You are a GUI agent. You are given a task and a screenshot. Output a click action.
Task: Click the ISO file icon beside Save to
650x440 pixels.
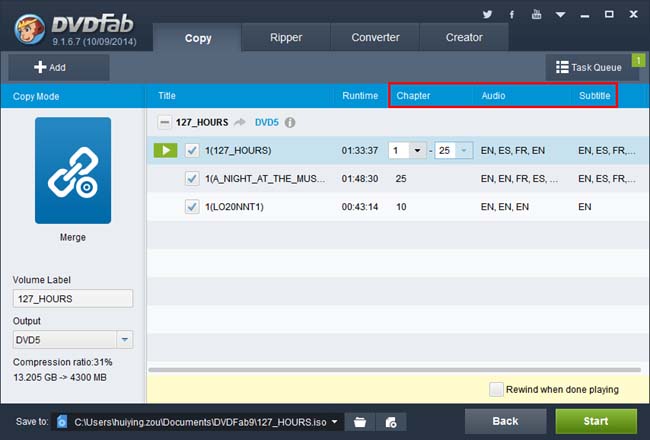coord(62,422)
